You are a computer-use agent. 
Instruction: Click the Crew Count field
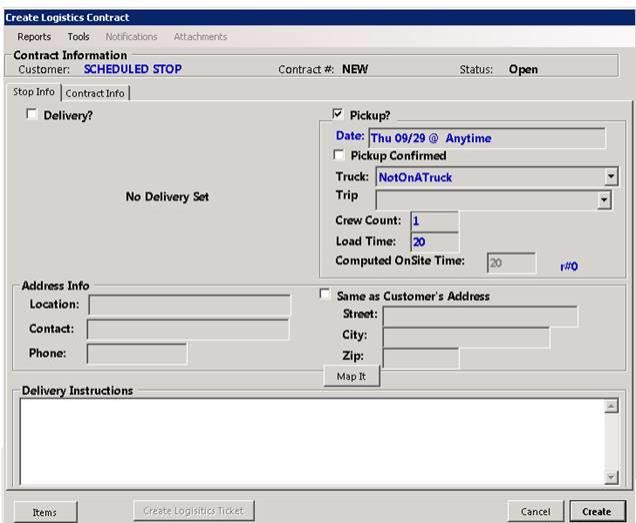click(434, 221)
